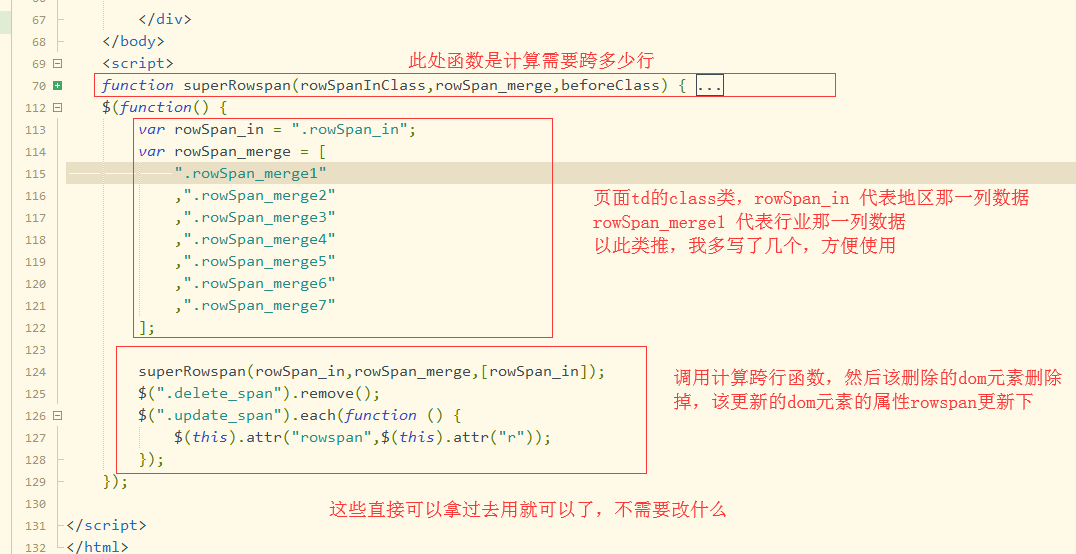
Task: Expand the folded superRowspan function on line 70
Action: tap(58, 86)
